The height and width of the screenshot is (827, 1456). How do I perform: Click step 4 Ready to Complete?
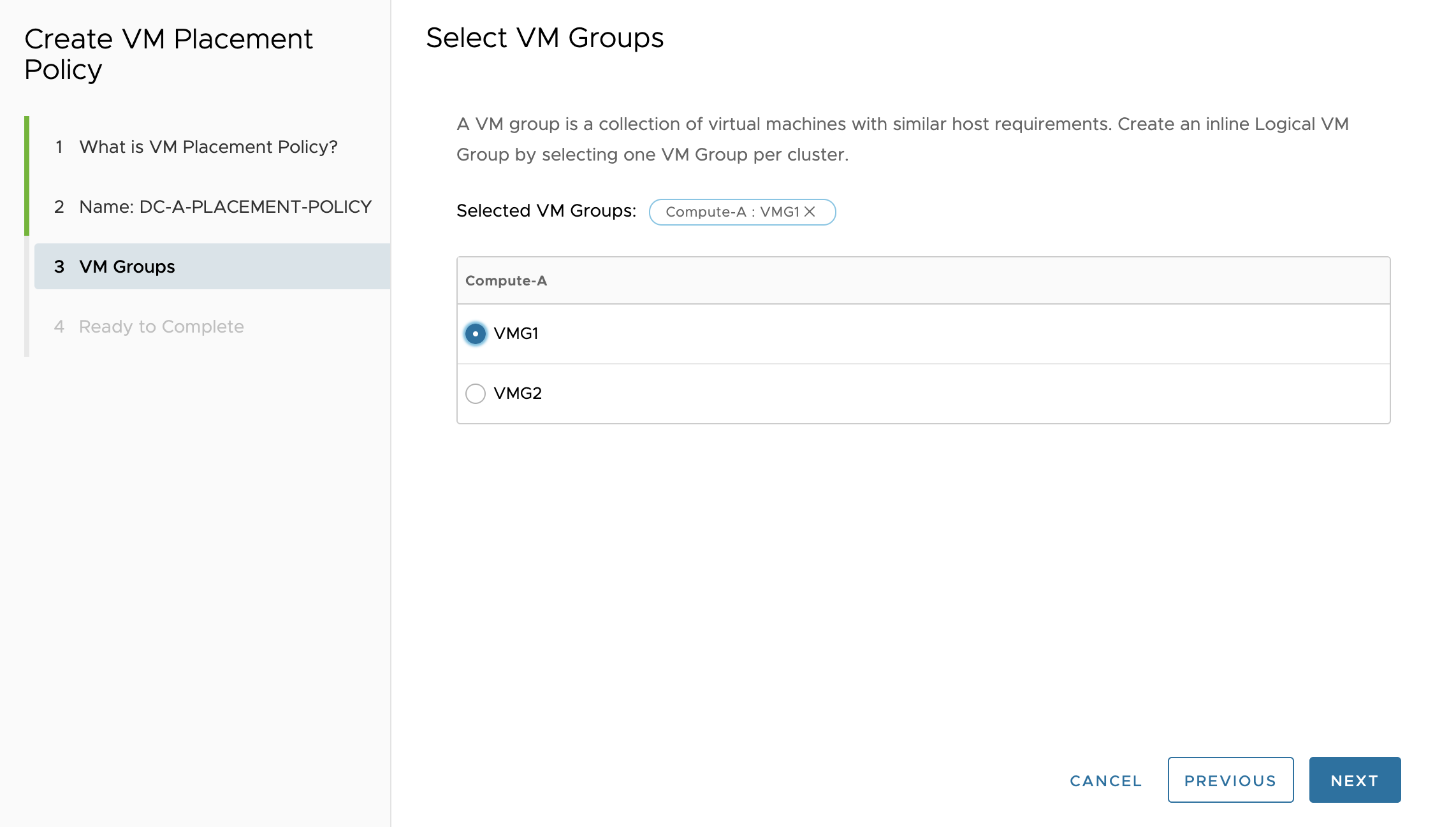point(161,327)
